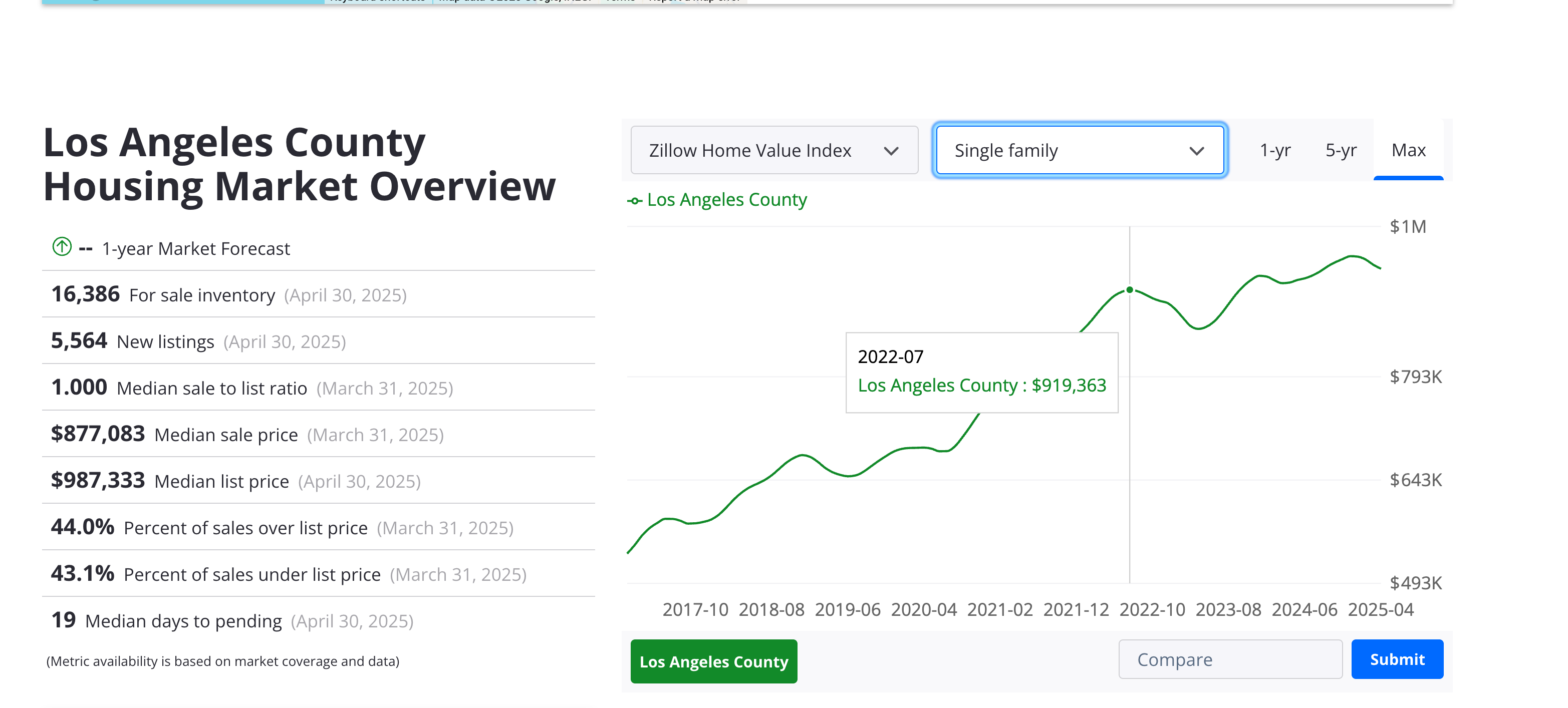Click the $987,333 Median list price row

tap(235, 481)
